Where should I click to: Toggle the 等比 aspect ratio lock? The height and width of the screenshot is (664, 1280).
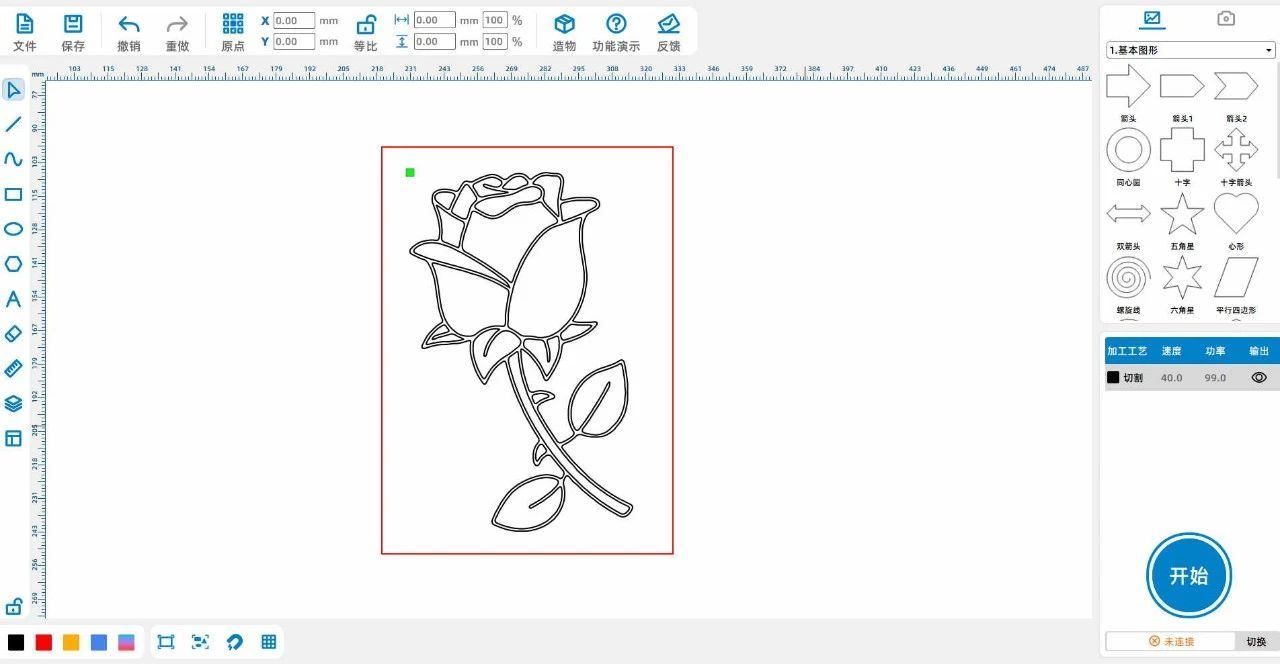(x=366, y=31)
